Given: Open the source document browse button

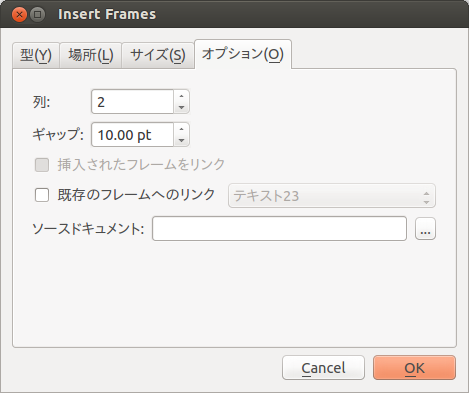Looking at the screenshot, I should click(425, 229).
